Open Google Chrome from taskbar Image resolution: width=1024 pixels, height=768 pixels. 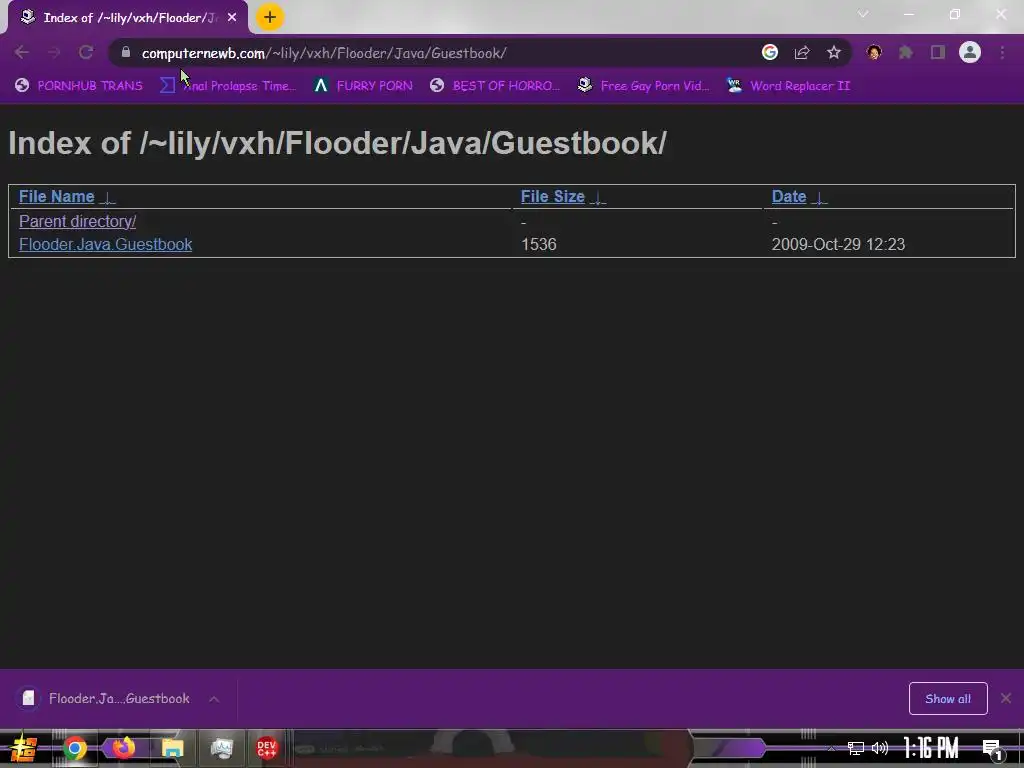pos(75,748)
